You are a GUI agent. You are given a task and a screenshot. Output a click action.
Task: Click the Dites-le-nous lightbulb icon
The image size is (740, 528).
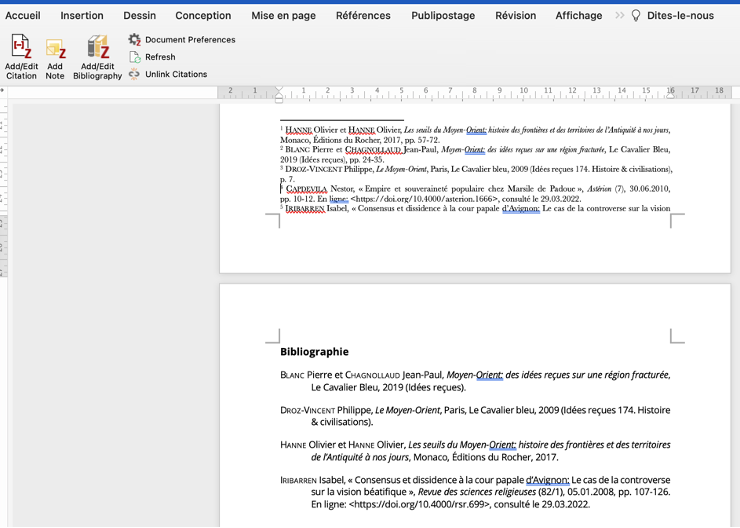[x=636, y=16]
